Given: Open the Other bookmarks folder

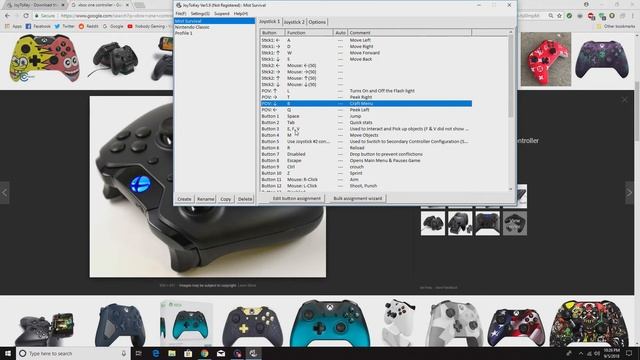Looking at the screenshot, I should point(616,26).
